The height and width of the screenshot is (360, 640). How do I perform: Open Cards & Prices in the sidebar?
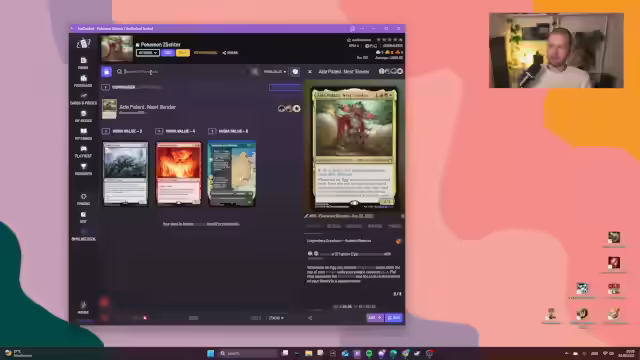coord(83,99)
